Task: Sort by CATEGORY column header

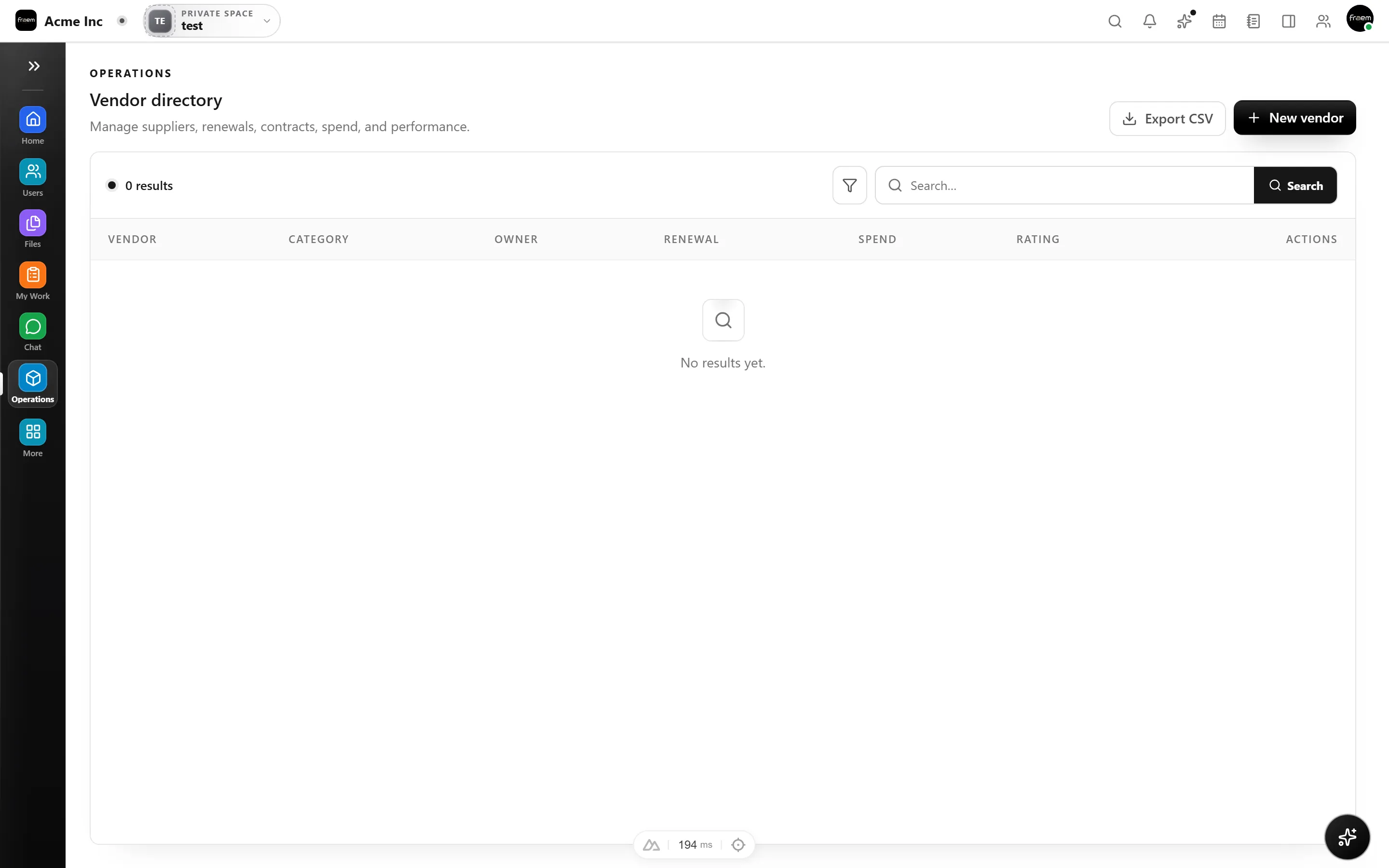Action: tap(318, 239)
